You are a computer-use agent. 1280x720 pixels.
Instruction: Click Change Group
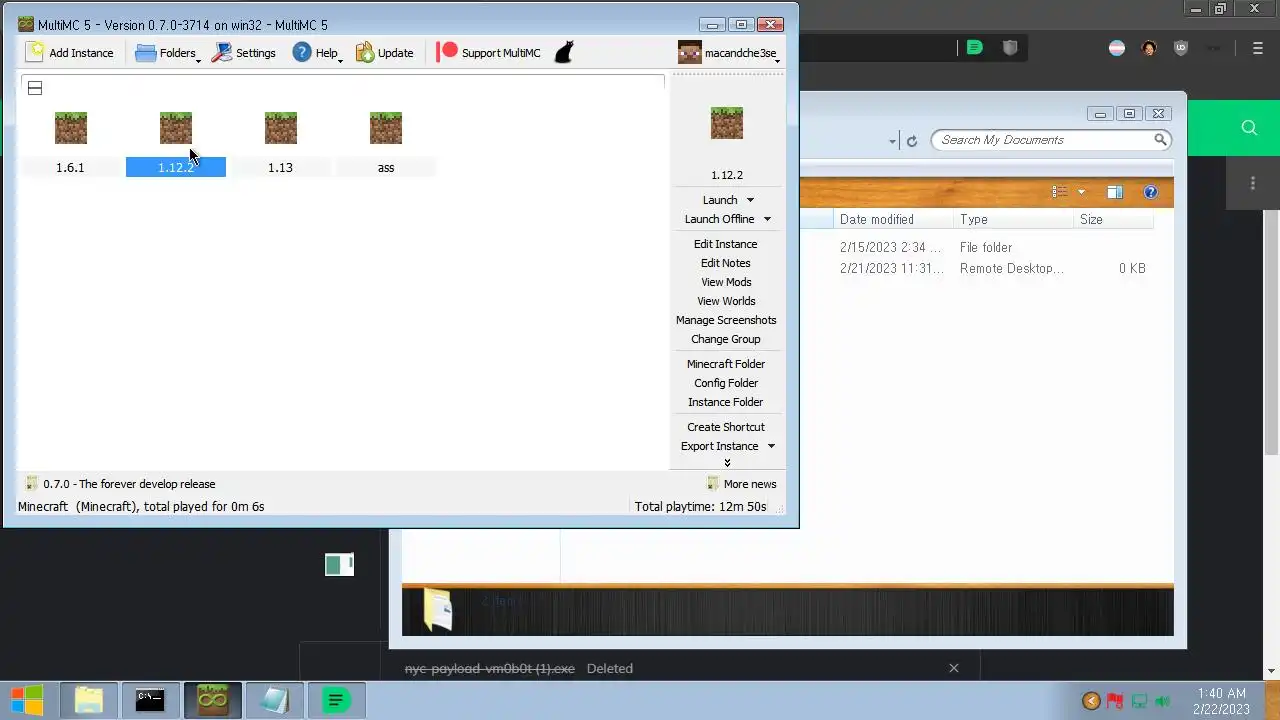coord(726,339)
